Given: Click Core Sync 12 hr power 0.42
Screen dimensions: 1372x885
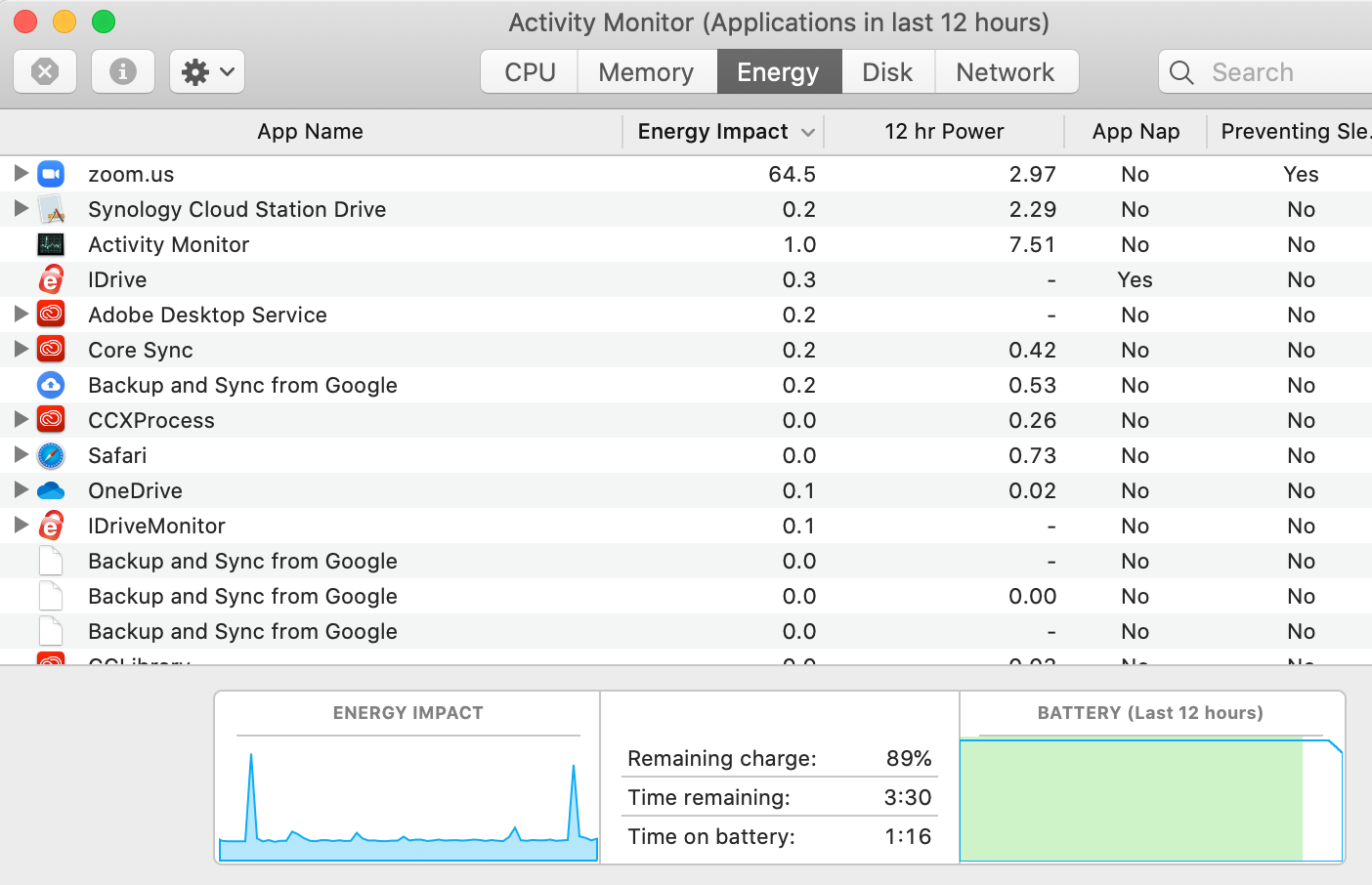Looking at the screenshot, I should point(1033,351).
